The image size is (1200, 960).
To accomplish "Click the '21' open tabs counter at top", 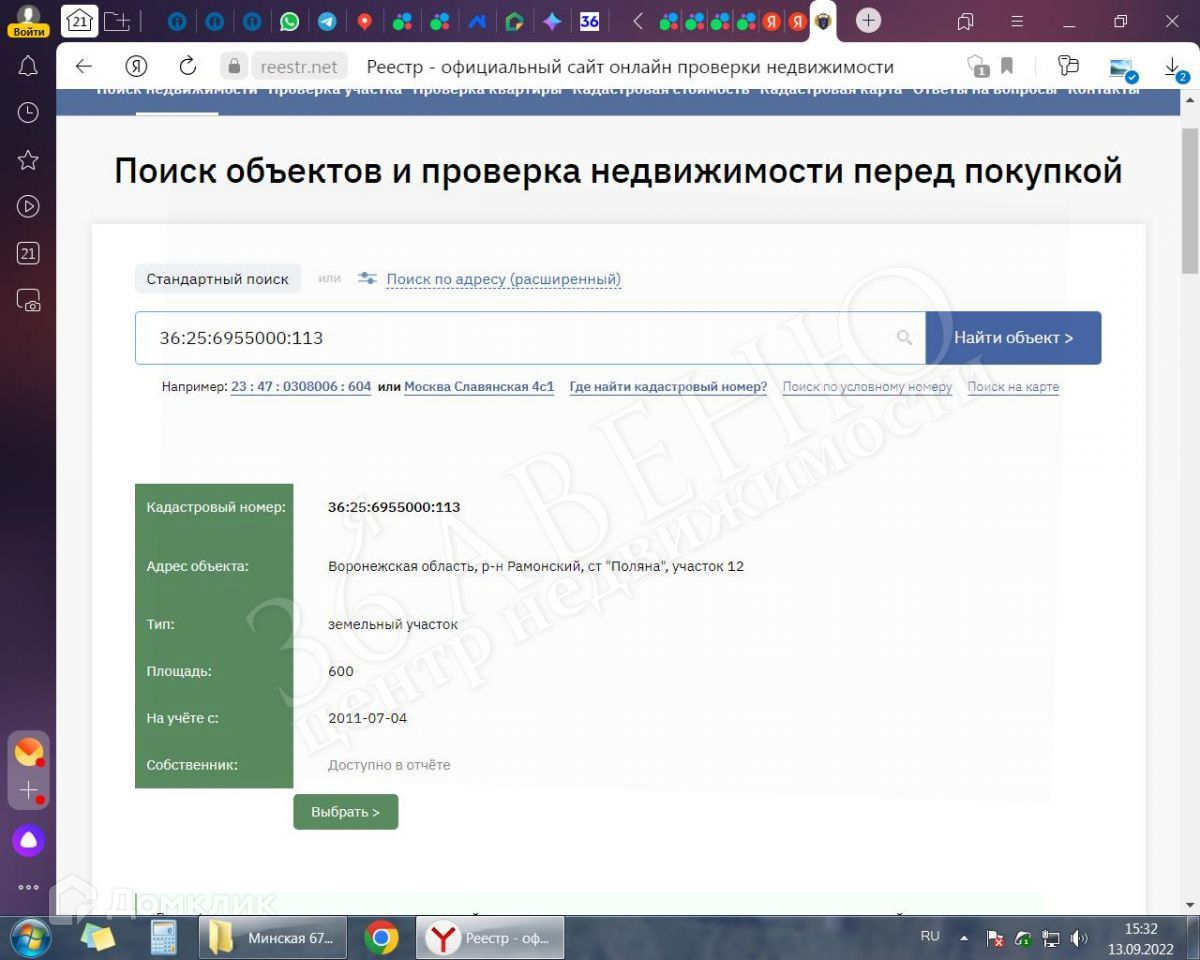I will (79, 20).
